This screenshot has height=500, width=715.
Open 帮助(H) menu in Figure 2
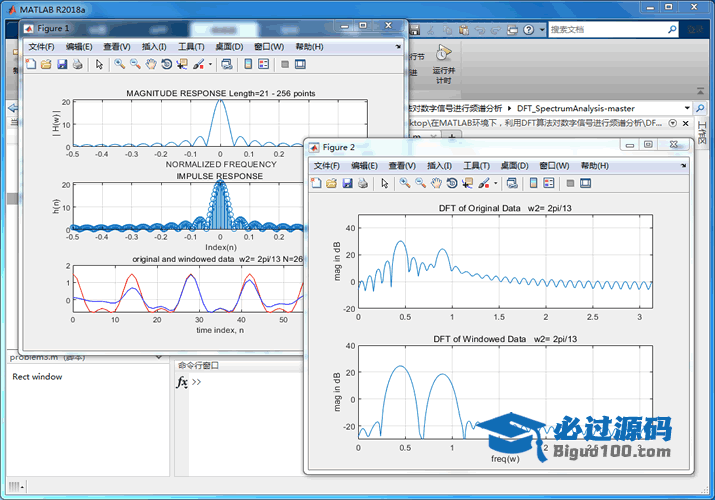[595, 165]
